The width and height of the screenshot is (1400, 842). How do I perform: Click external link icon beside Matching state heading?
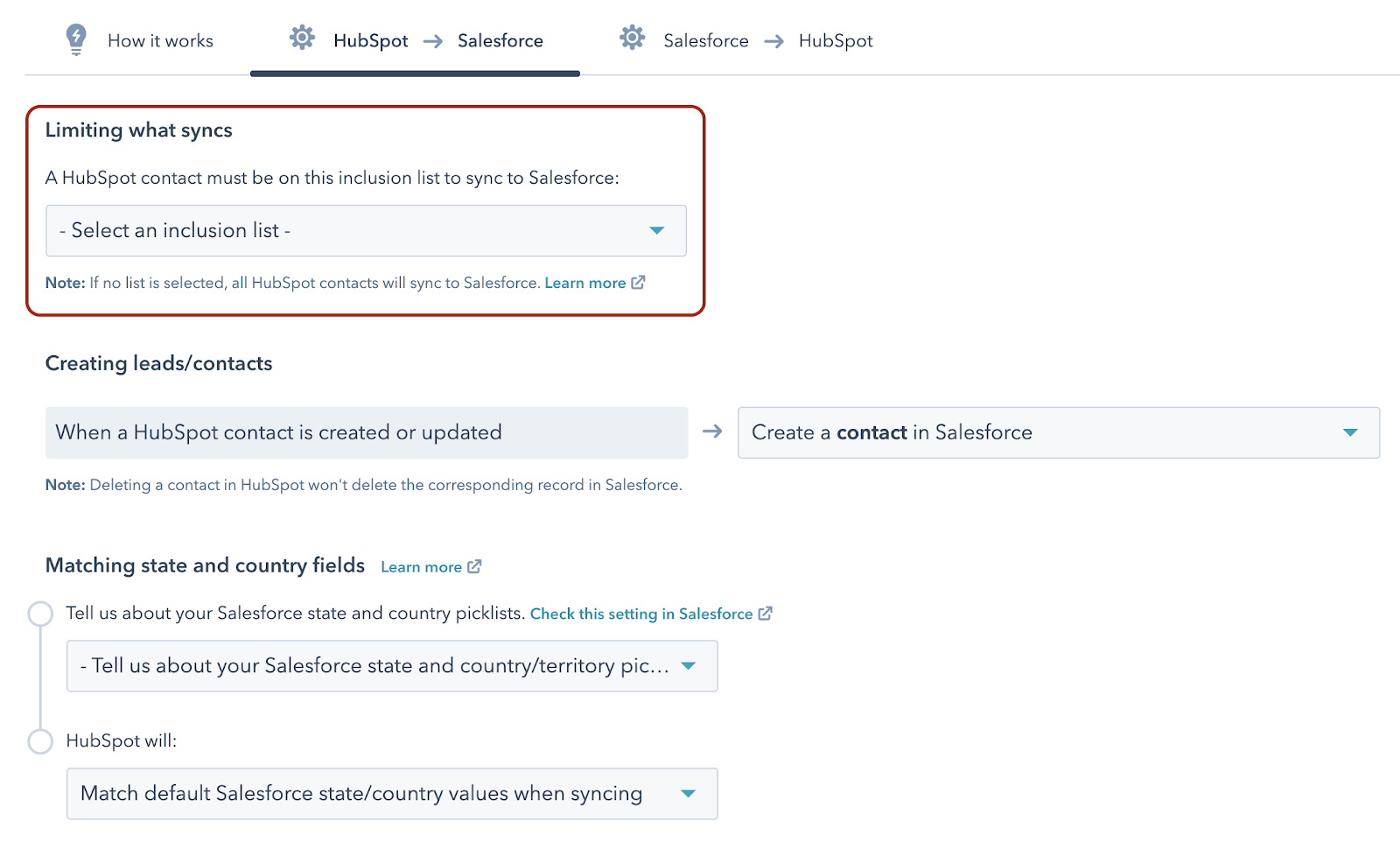pos(474,566)
